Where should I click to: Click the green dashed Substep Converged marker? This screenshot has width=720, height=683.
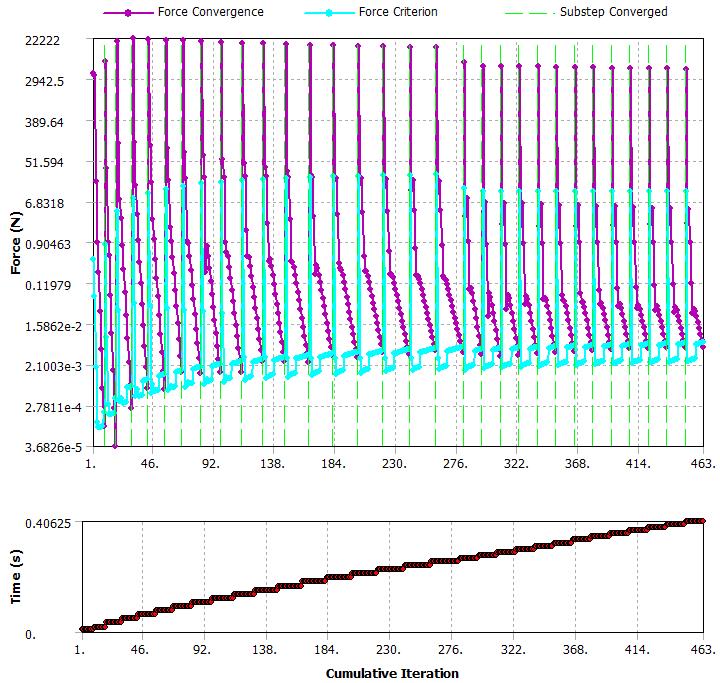(x=530, y=13)
